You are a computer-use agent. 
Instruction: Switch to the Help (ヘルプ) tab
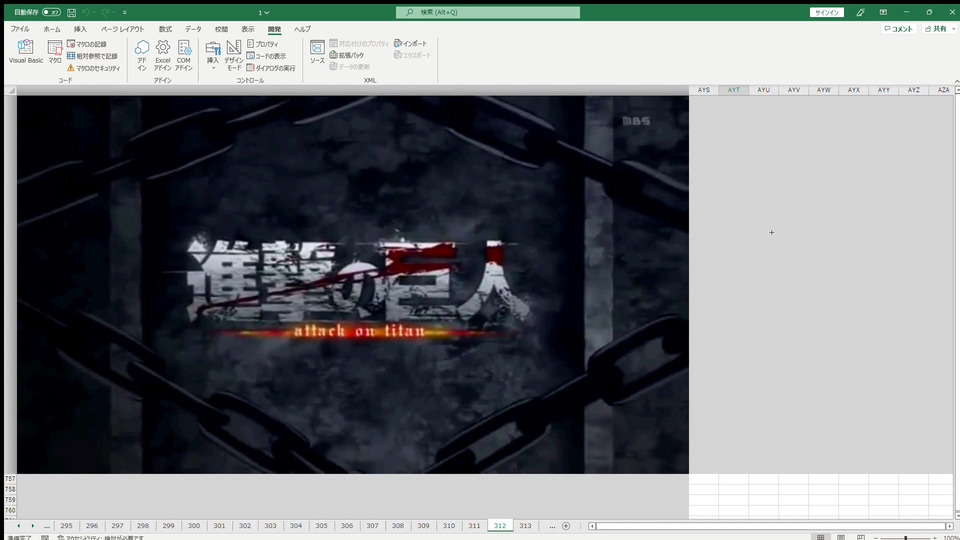(x=302, y=29)
